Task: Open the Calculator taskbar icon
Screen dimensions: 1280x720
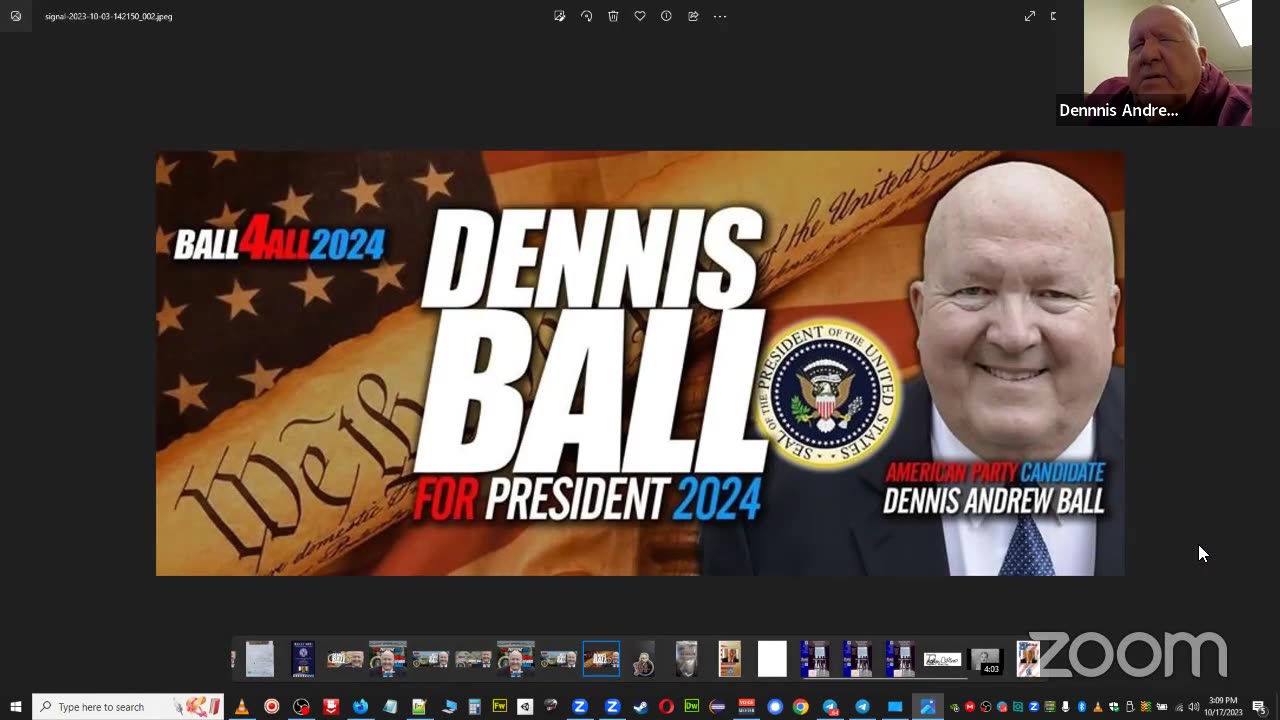Action: tap(475, 707)
